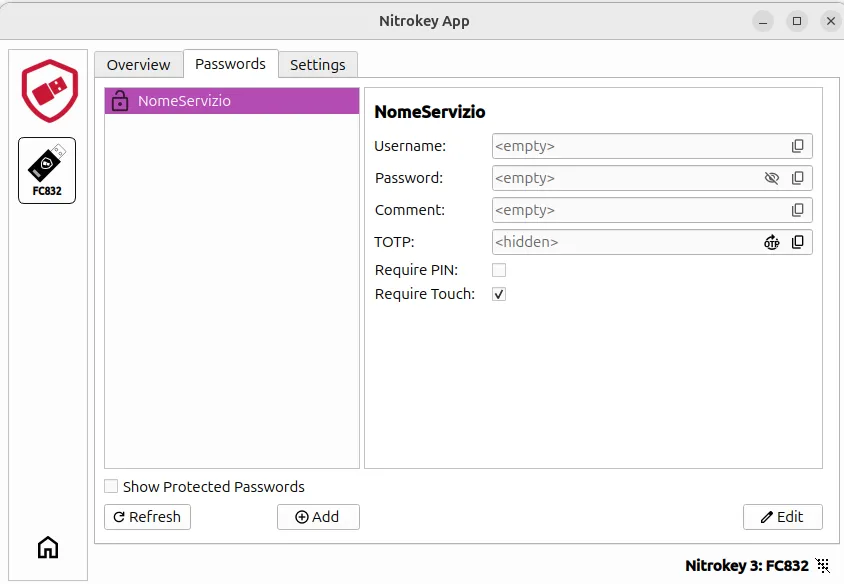Copy the Username field value

[797, 146]
